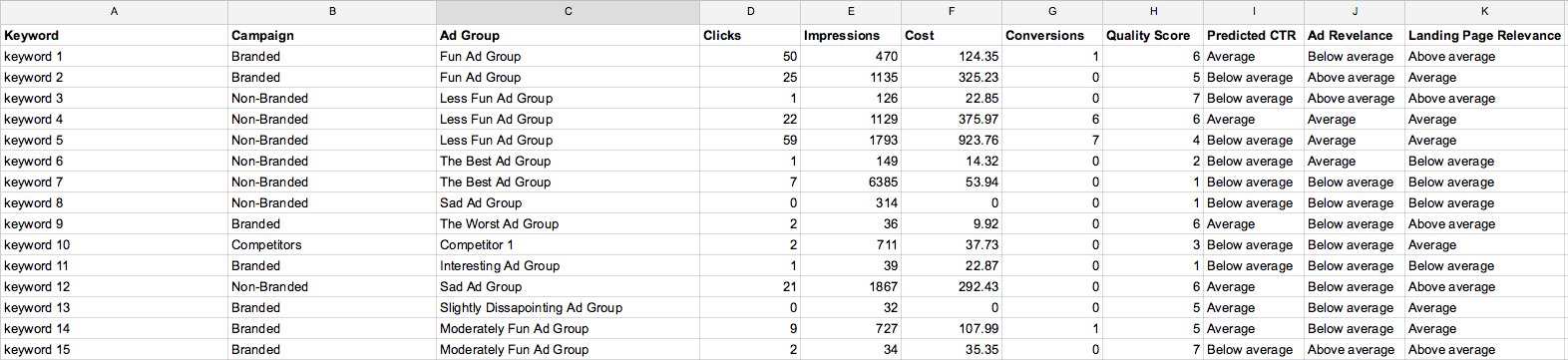
Task: Select column J header
Action: (1355, 12)
